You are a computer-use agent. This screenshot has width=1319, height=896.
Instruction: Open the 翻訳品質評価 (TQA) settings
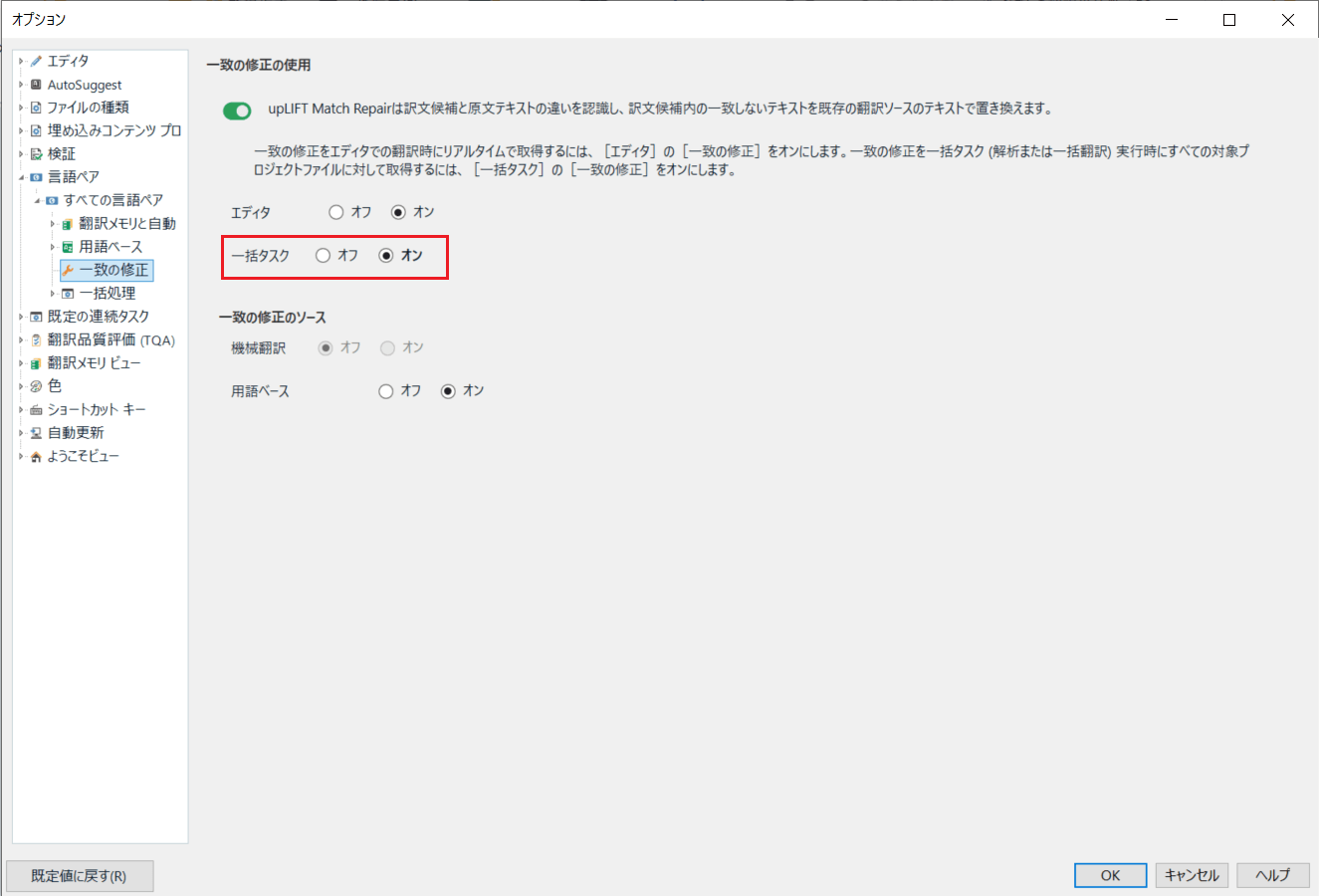[110, 340]
